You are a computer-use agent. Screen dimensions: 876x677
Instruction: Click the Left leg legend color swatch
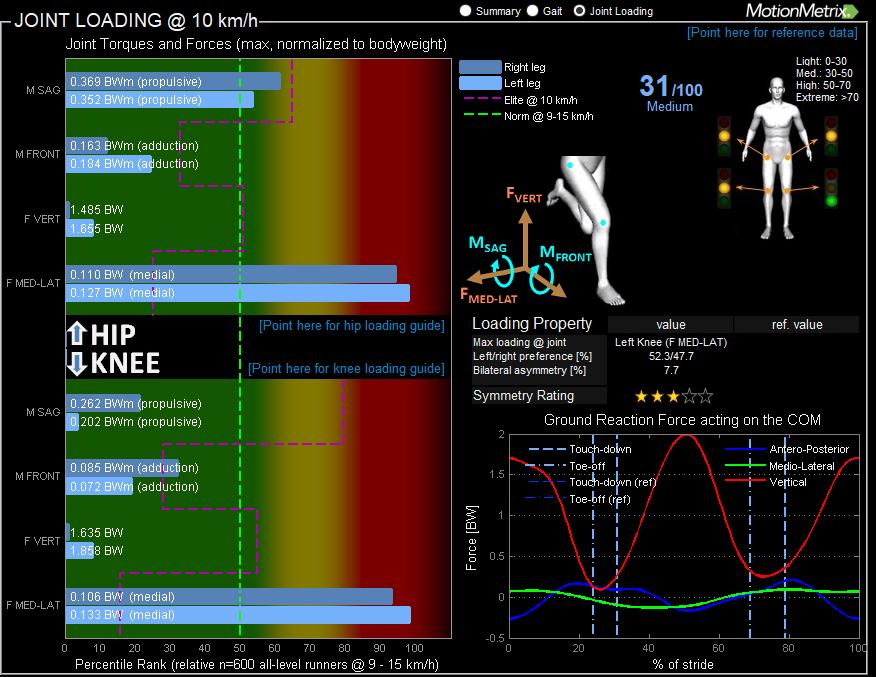(480, 83)
